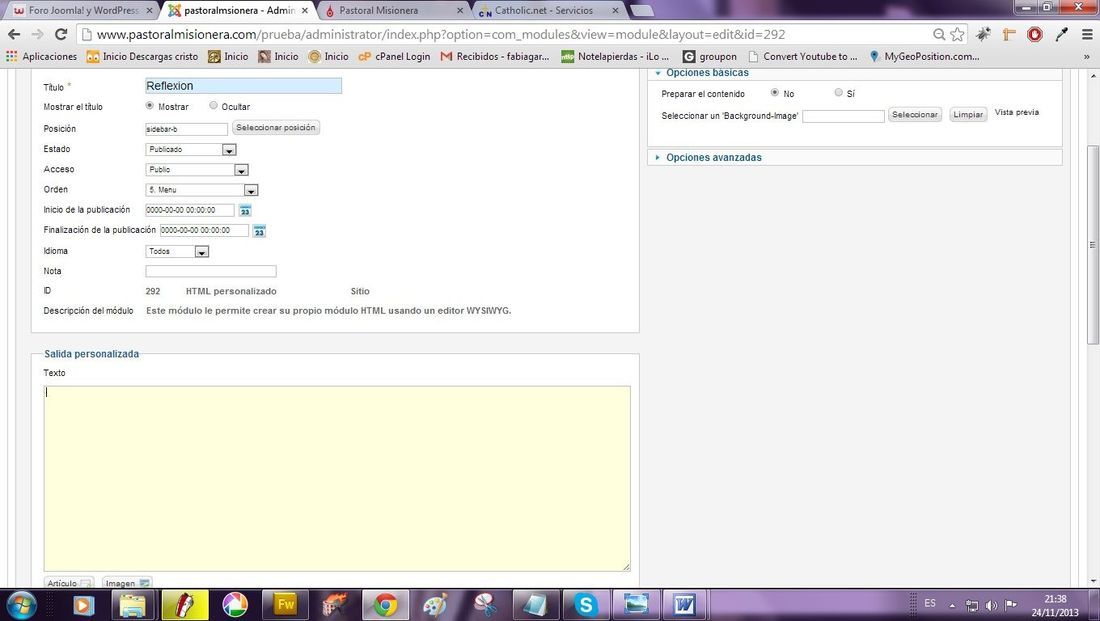Viewport: 1100px width, 621px height.
Task: Open the groupon bookmark
Action: click(710, 56)
